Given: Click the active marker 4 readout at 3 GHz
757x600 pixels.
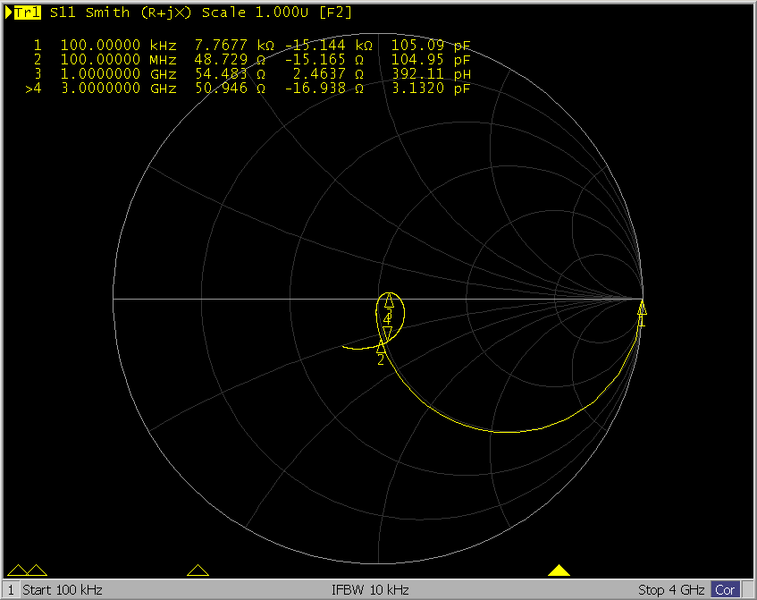Looking at the screenshot, I should 250,88.
